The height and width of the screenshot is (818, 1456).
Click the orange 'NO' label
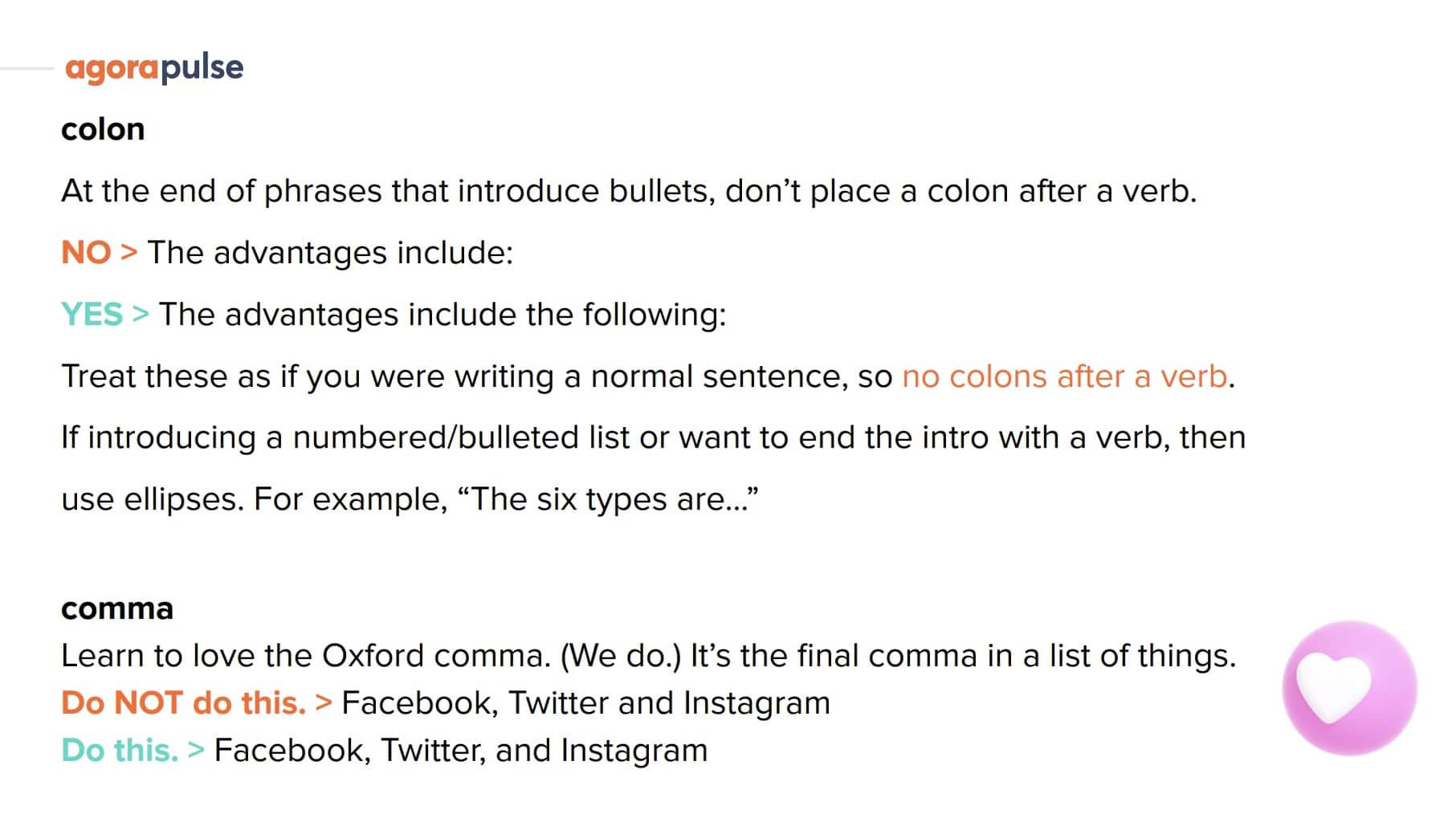click(x=86, y=253)
